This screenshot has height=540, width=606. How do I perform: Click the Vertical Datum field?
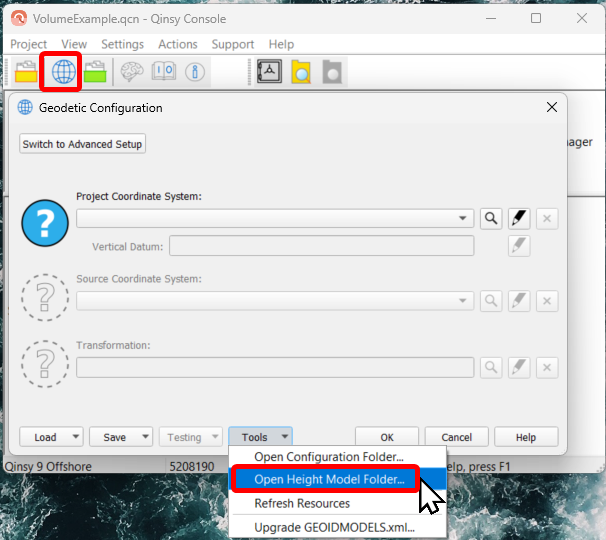(x=322, y=246)
